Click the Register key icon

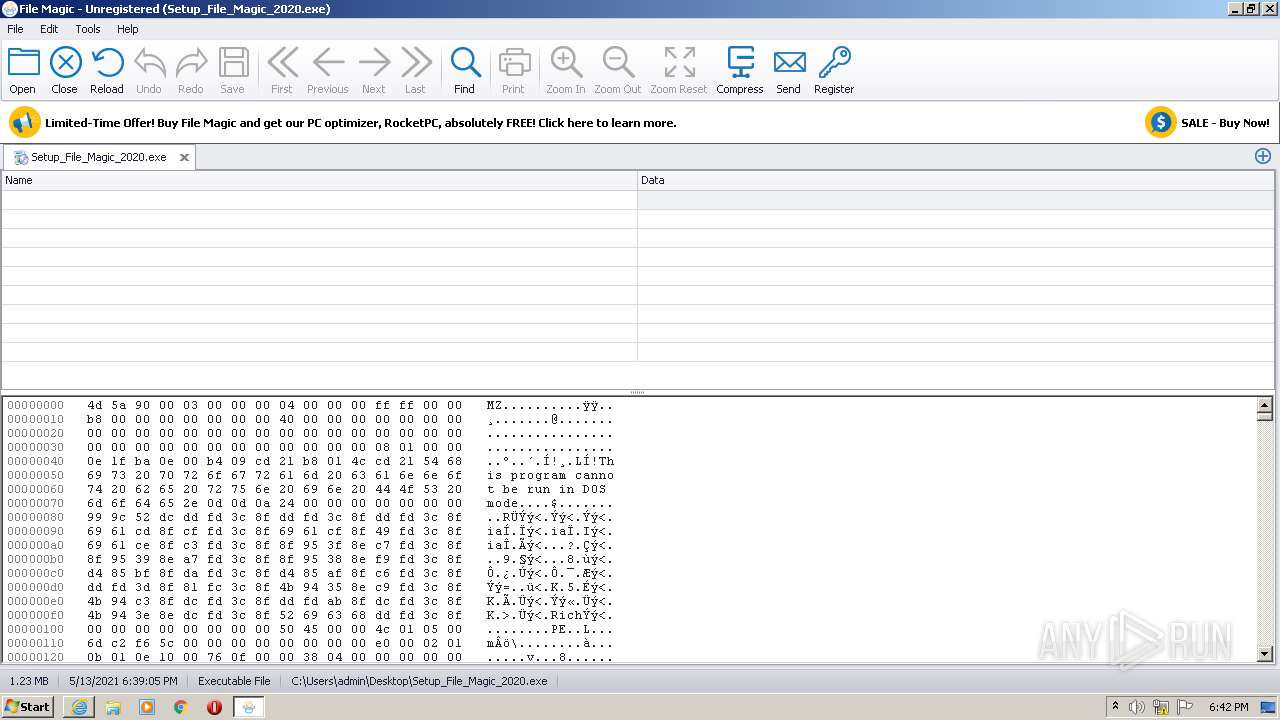pyautogui.click(x=834, y=63)
